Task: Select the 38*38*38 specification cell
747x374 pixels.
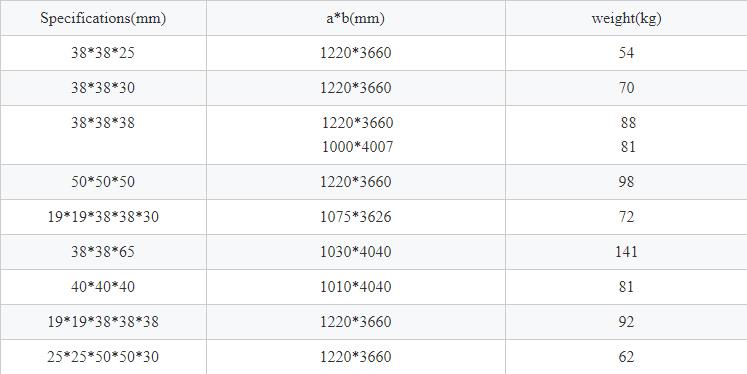Action: [103, 135]
